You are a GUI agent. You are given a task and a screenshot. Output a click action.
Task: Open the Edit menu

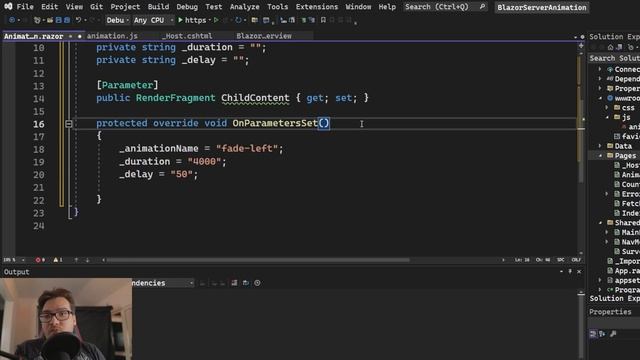click(49, 7)
